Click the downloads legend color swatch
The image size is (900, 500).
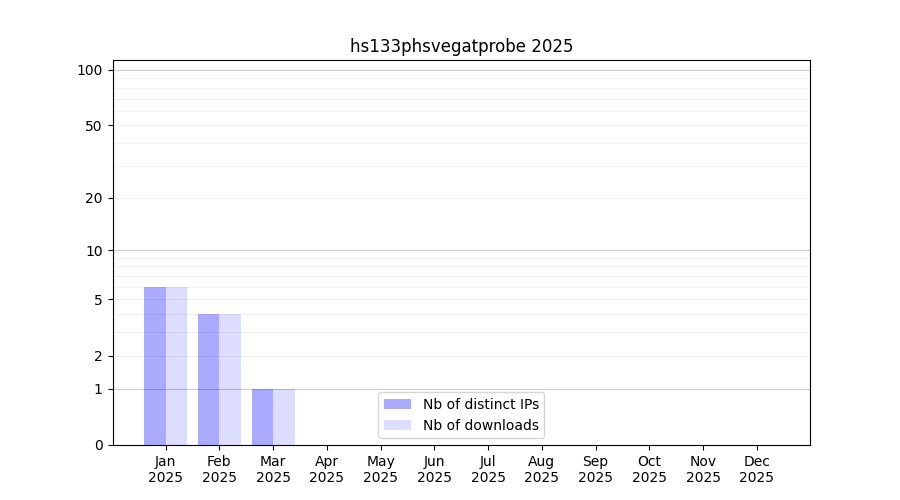point(397,425)
